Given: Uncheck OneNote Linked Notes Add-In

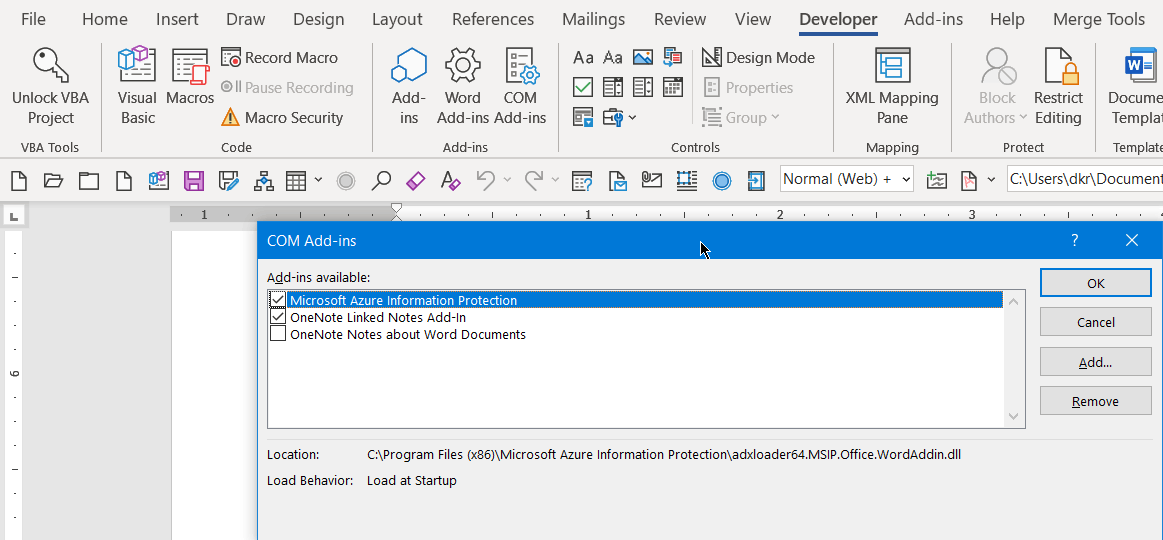Looking at the screenshot, I should tap(277, 317).
